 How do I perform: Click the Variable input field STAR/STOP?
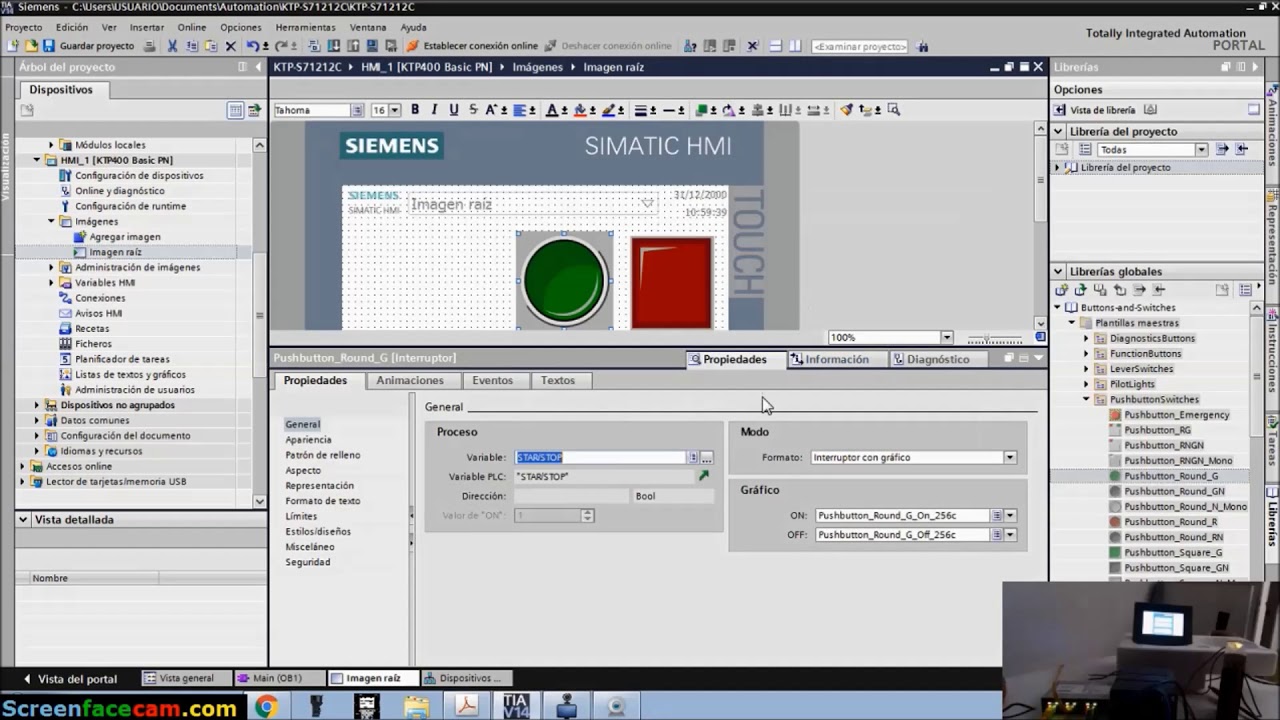(x=601, y=457)
